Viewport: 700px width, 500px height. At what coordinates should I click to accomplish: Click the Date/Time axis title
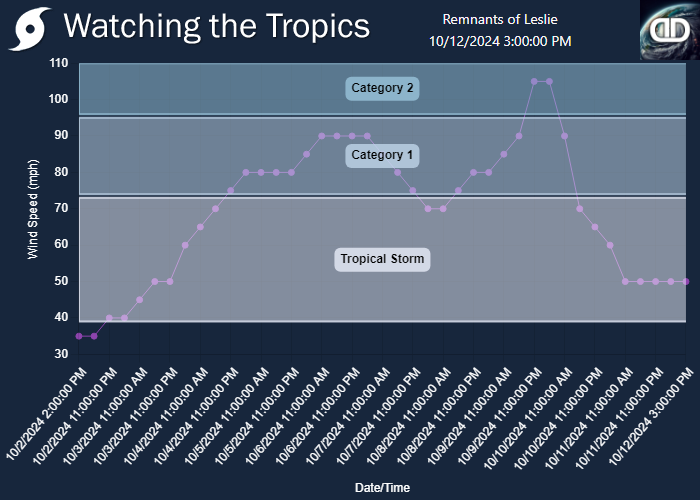tap(382, 488)
